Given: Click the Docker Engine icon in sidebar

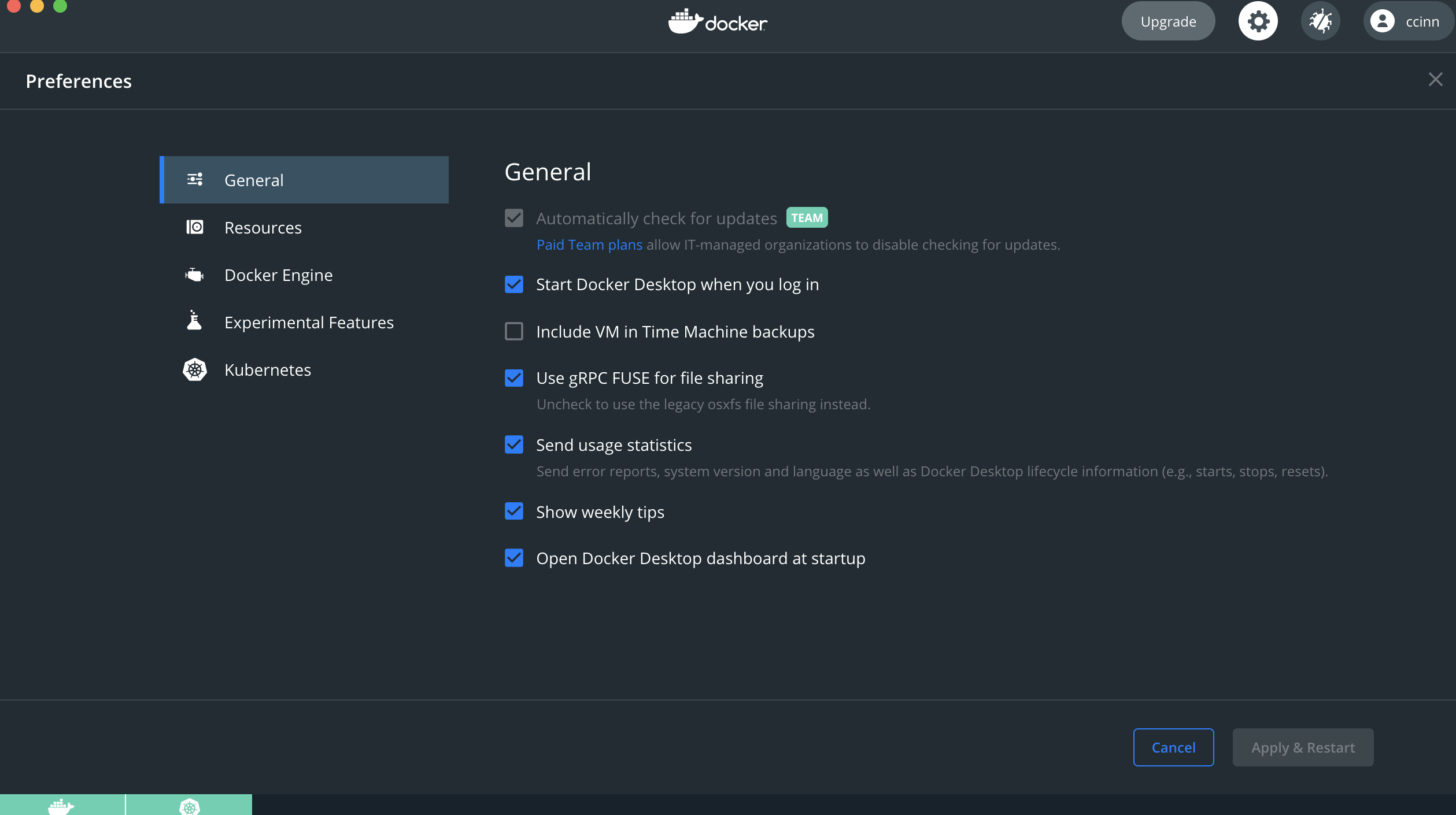Looking at the screenshot, I should (195, 275).
